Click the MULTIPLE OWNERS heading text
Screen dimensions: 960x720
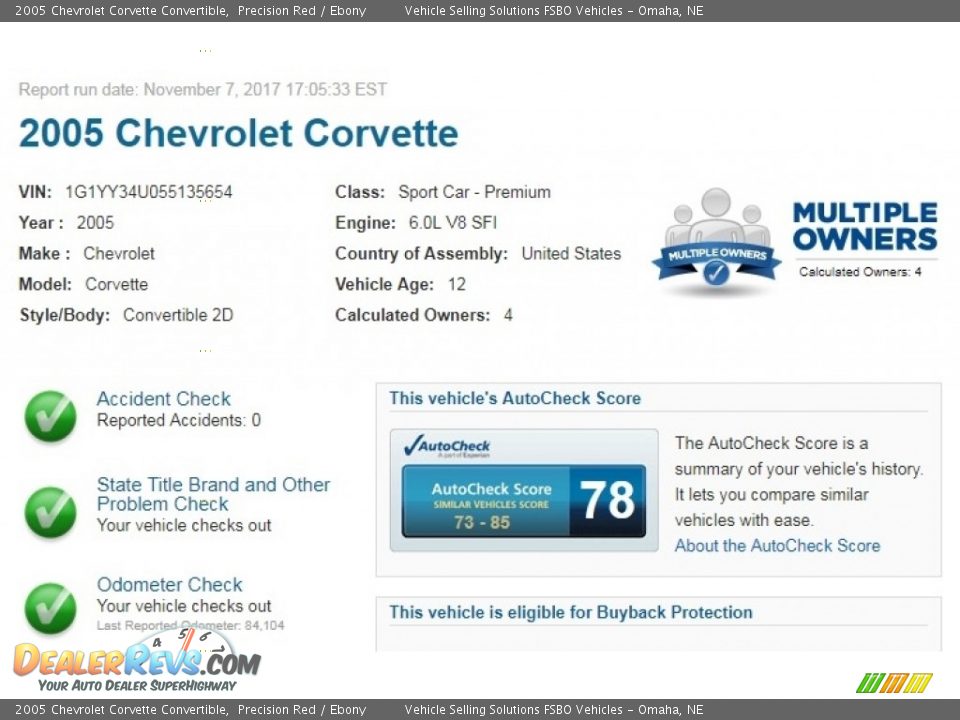point(864,226)
